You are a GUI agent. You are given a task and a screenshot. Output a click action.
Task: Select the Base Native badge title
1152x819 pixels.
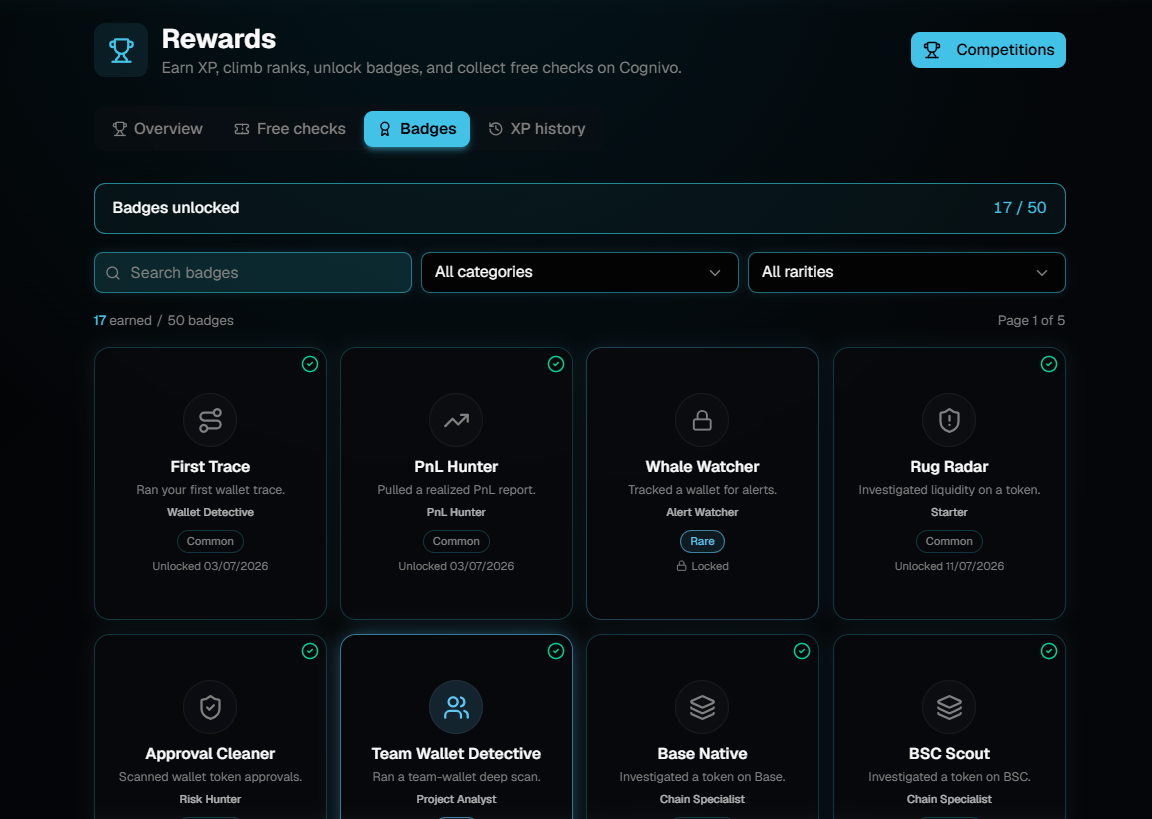tap(702, 754)
